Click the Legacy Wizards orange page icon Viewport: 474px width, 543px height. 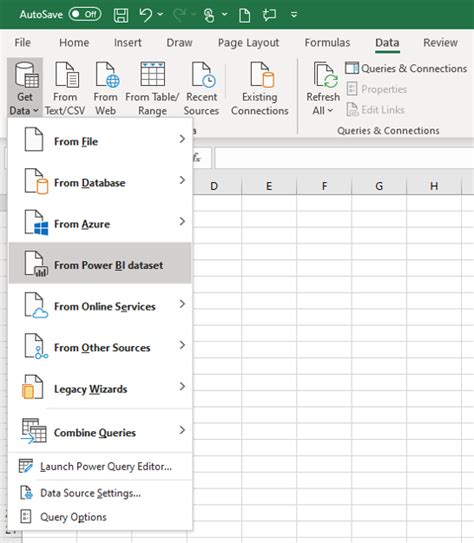(33, 387)
